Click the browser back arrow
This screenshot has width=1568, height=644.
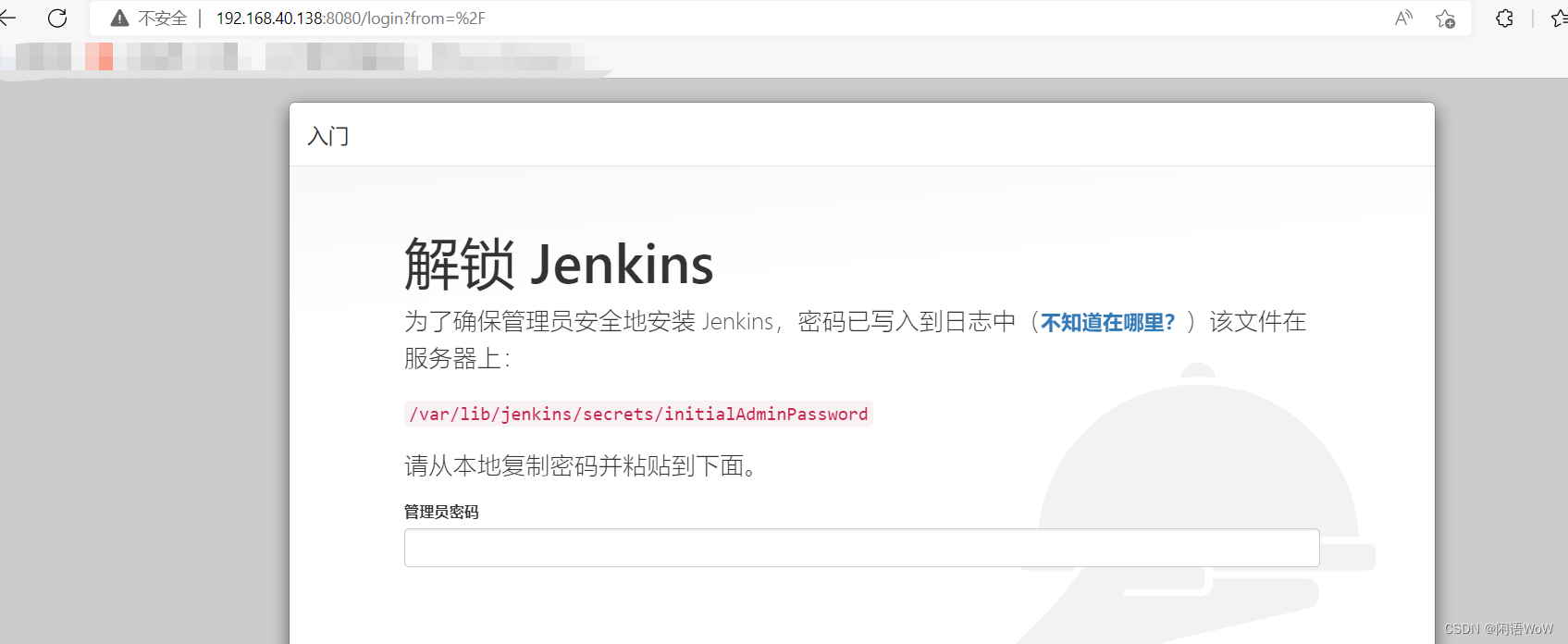coord(7,18)
